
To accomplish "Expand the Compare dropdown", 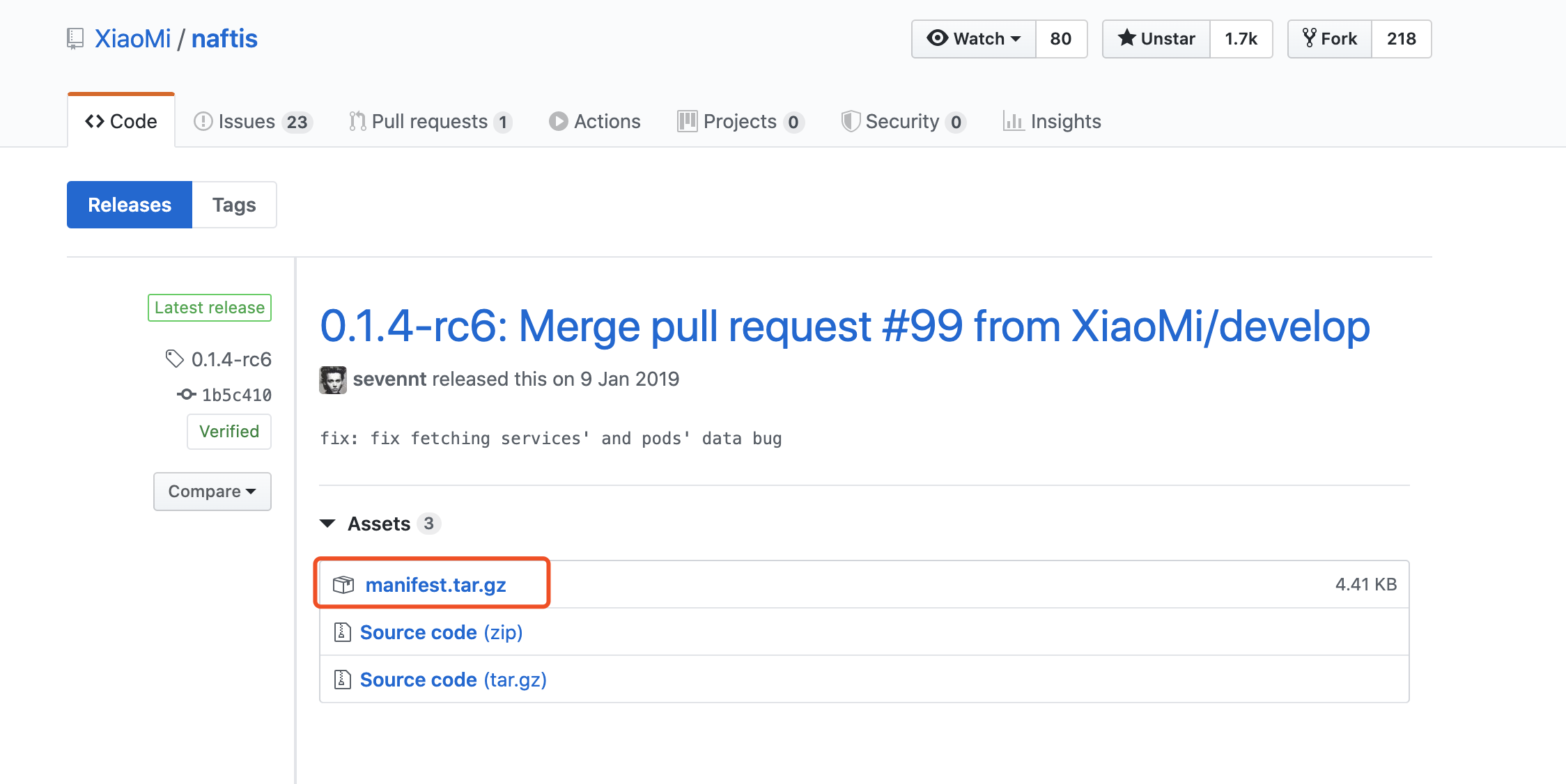I will click(x=212, y=492).
